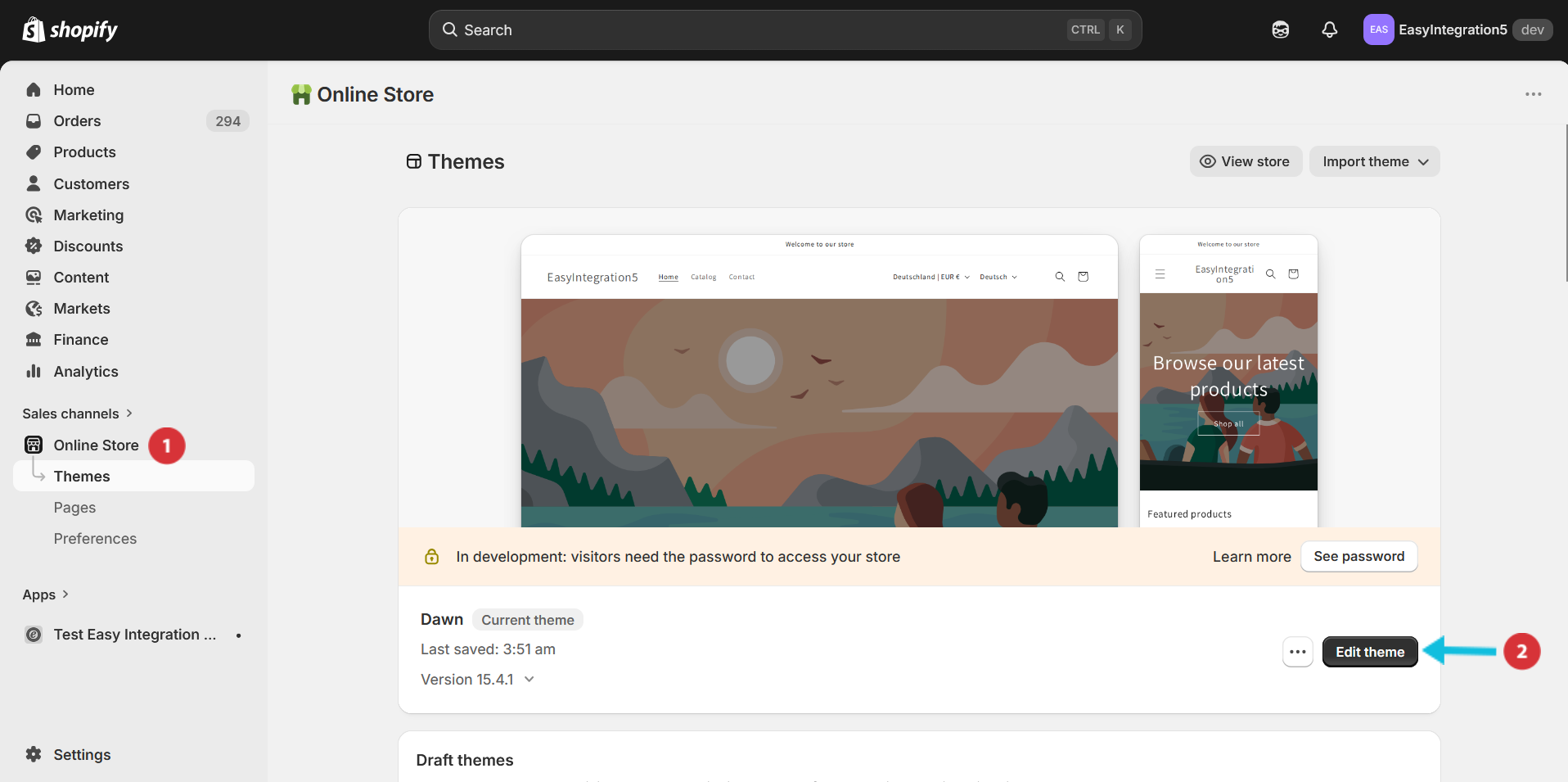
Task: Click the Test Easy Integration app icon
Action: point(34,635)
